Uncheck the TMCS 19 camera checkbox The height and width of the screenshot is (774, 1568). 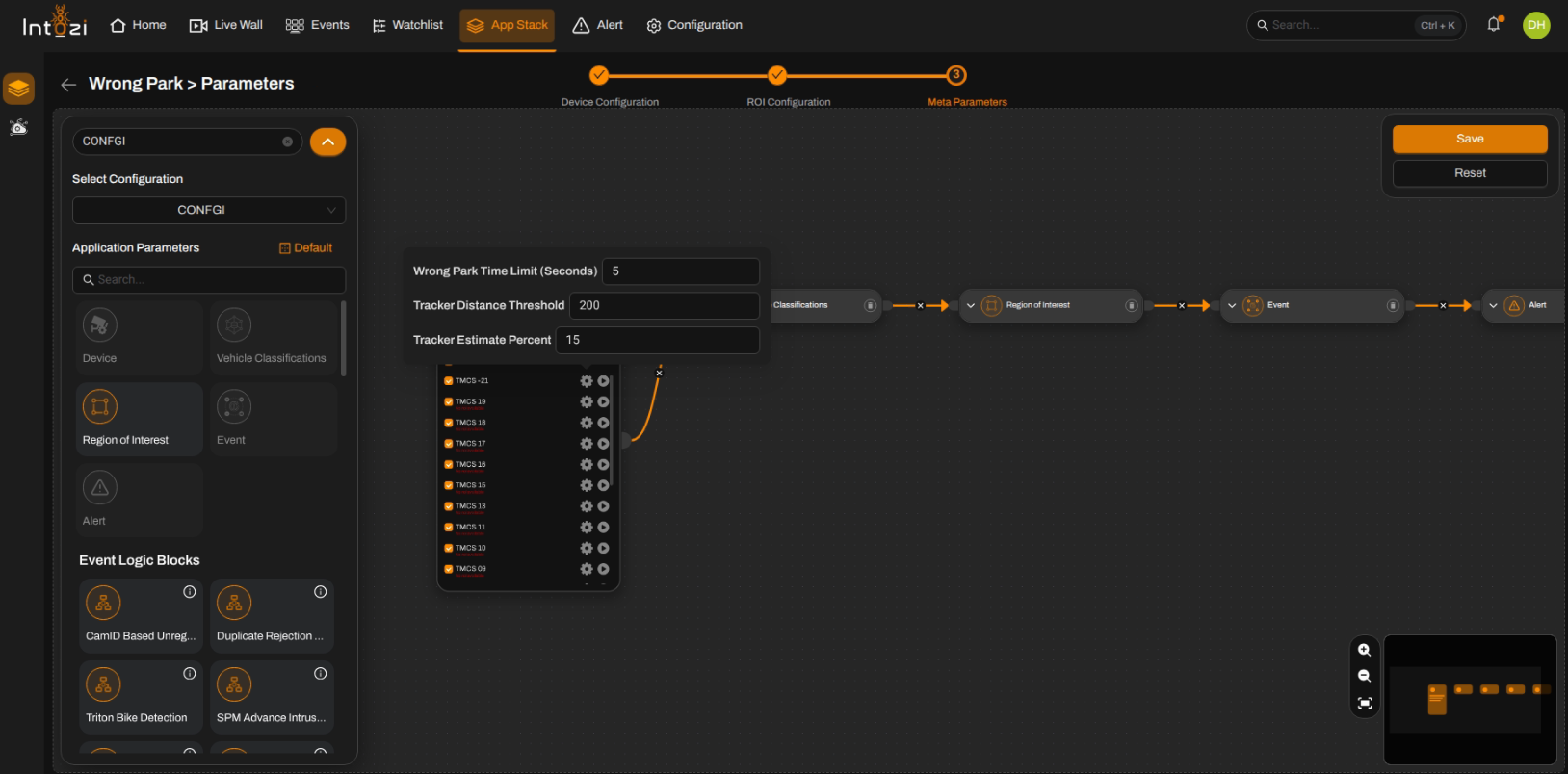click(x=448, y=402)
